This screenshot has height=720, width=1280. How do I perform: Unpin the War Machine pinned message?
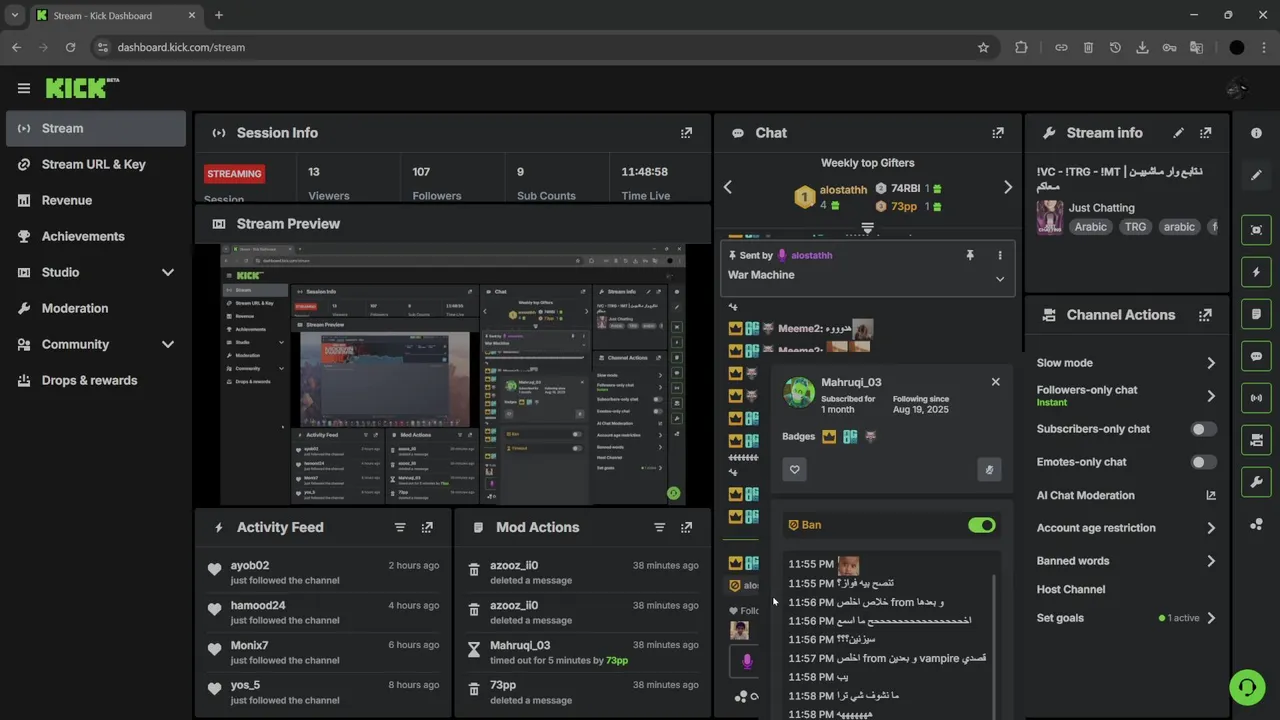click(969, 256)
